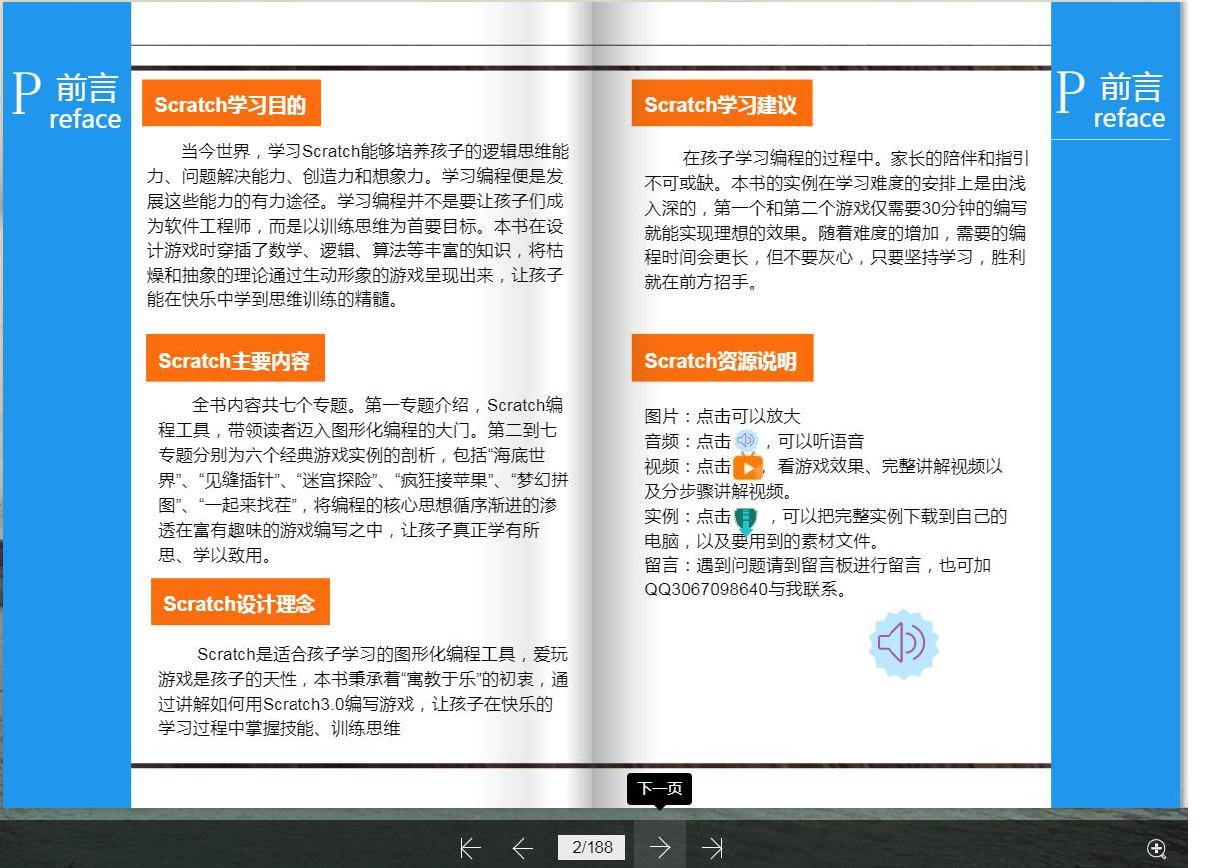Go to the previous page
1228x868 pixels.
[522, 848]
